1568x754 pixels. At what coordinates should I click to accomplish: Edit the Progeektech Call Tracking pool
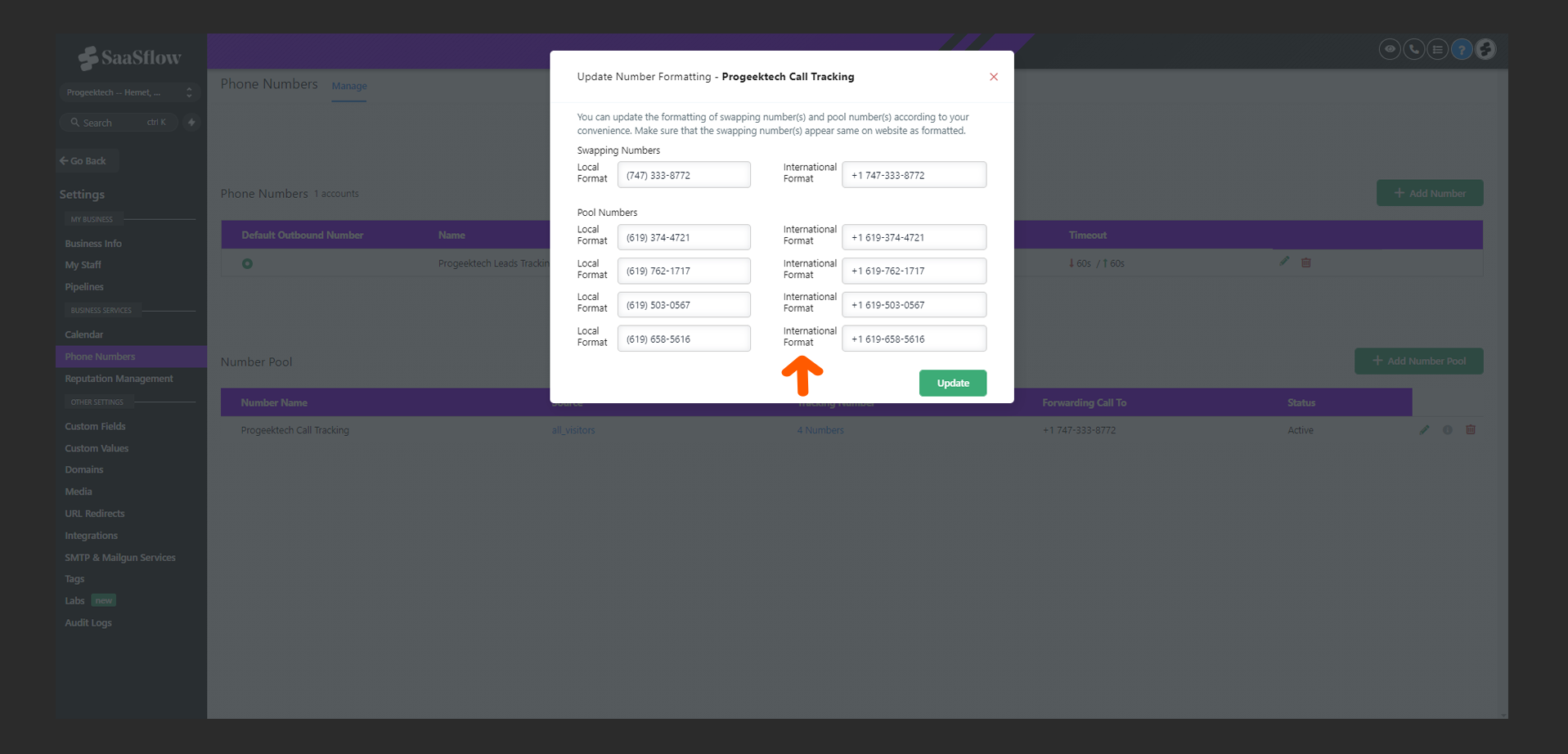pyautogui.click(x=1424, y=430)
